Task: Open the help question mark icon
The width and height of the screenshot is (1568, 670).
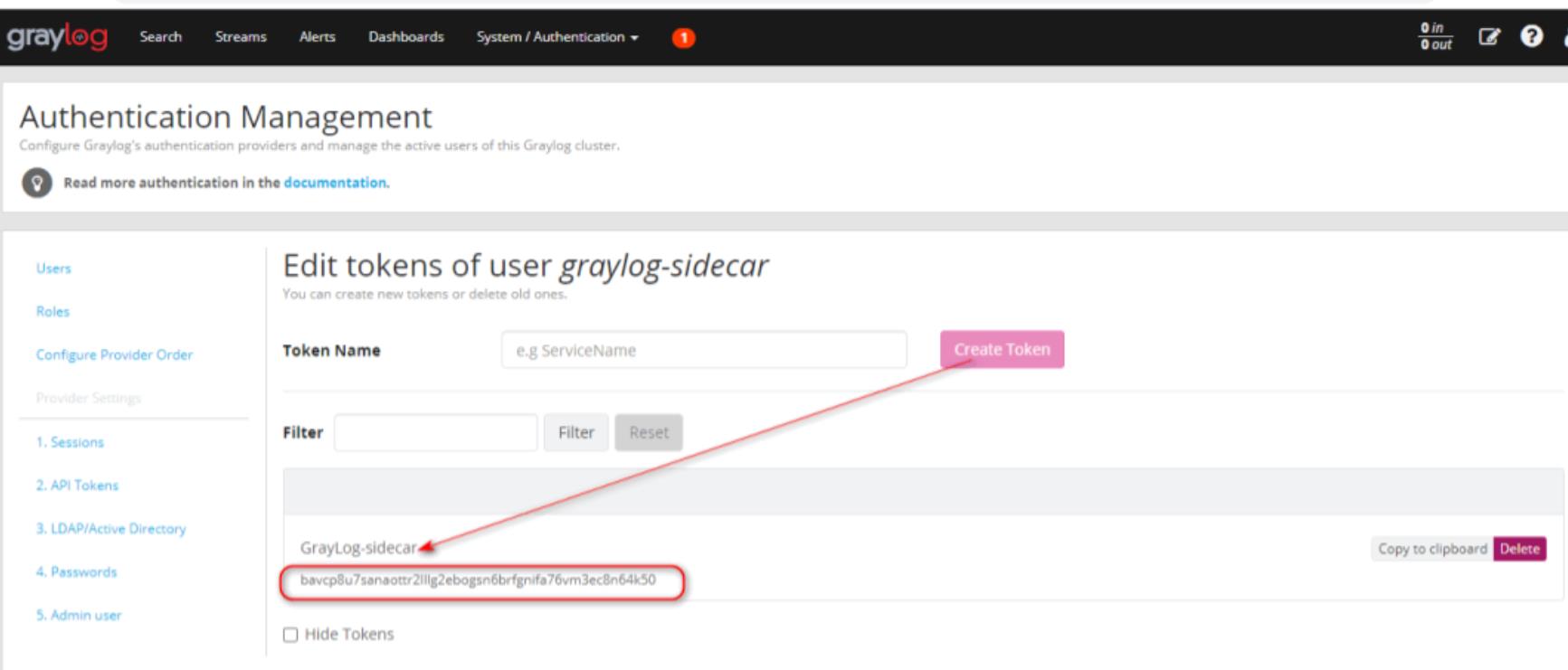Action: coord(1531,36)
